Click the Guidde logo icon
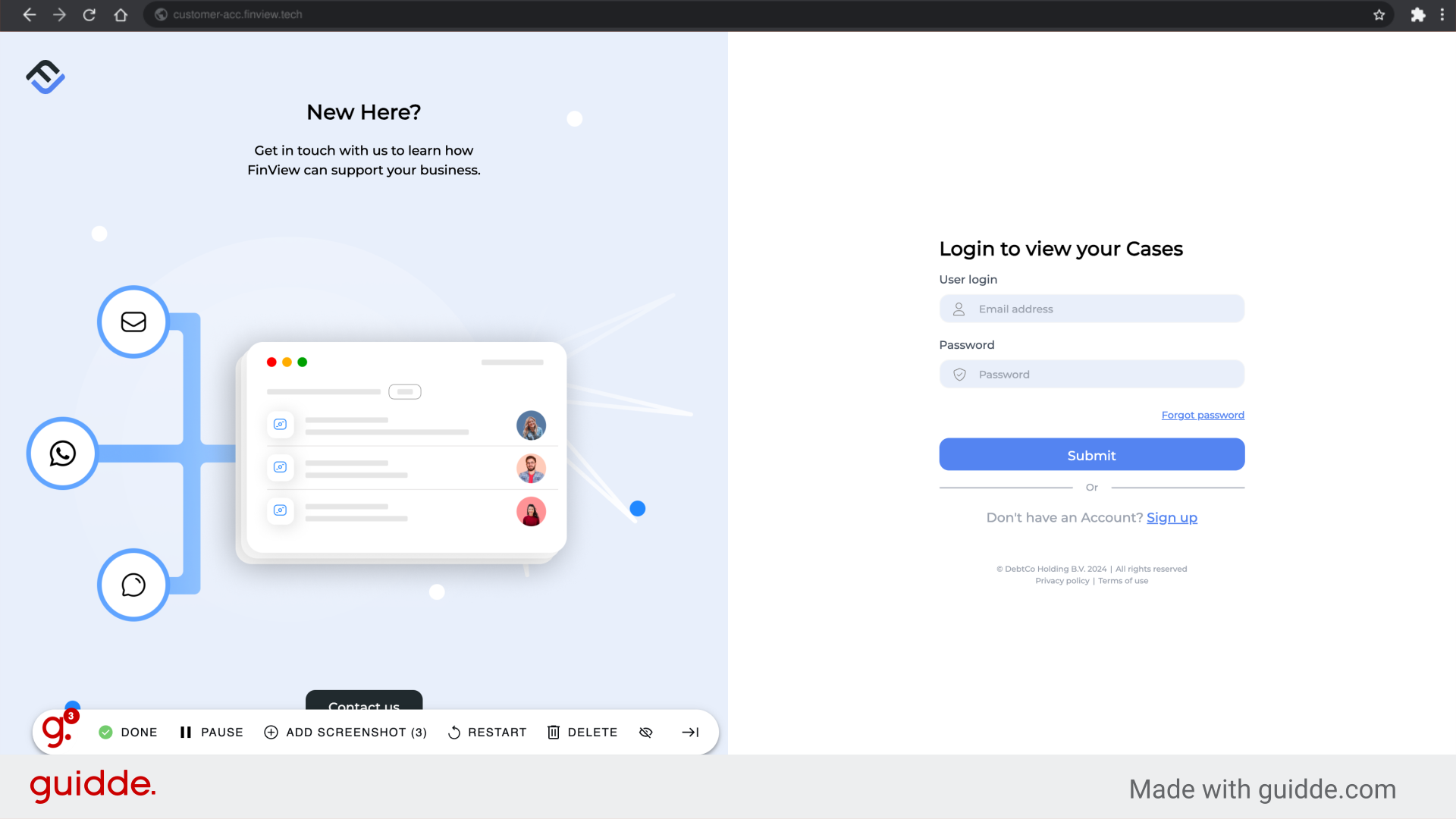 pos(56,732)
